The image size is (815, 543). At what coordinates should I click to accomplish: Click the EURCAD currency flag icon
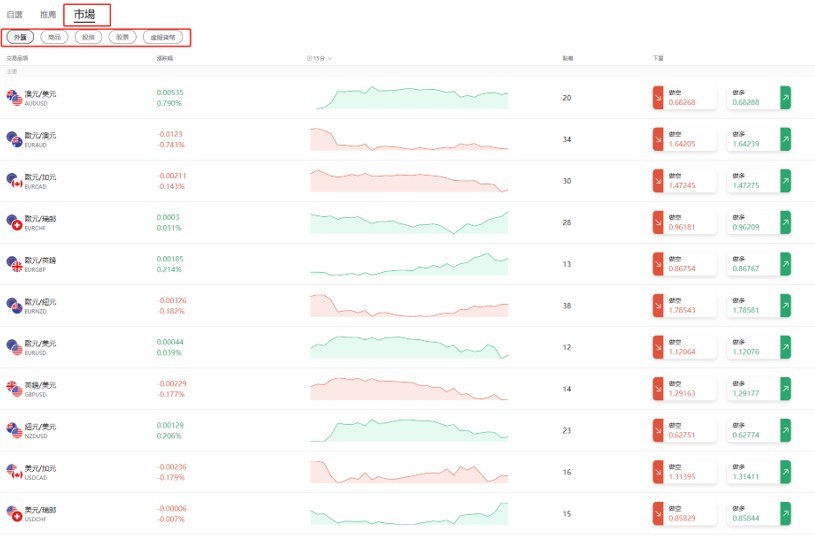(x=14, y=181)
